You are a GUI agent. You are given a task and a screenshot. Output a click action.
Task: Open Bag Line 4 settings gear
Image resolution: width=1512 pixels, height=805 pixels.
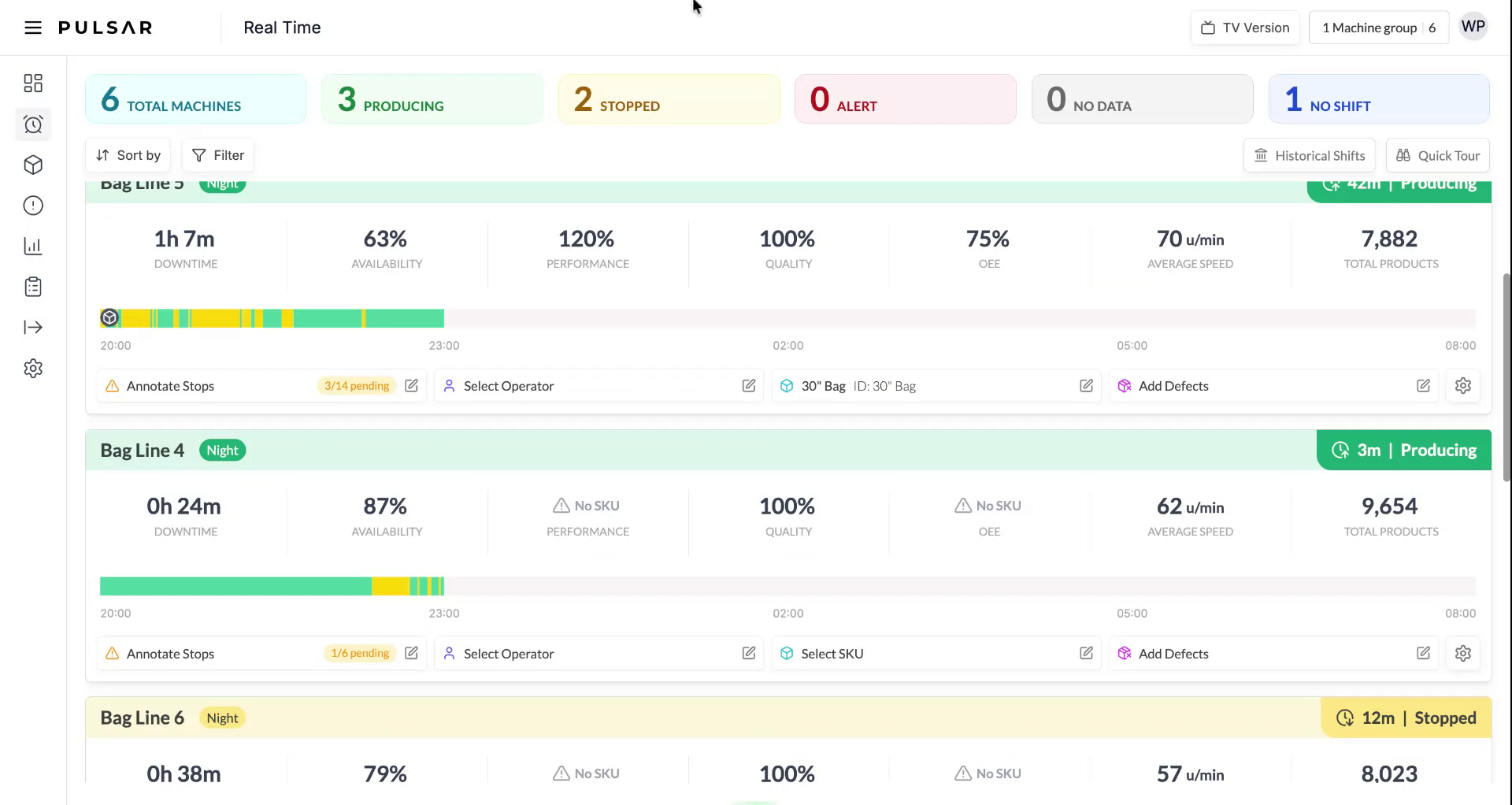click(1462, 654)
